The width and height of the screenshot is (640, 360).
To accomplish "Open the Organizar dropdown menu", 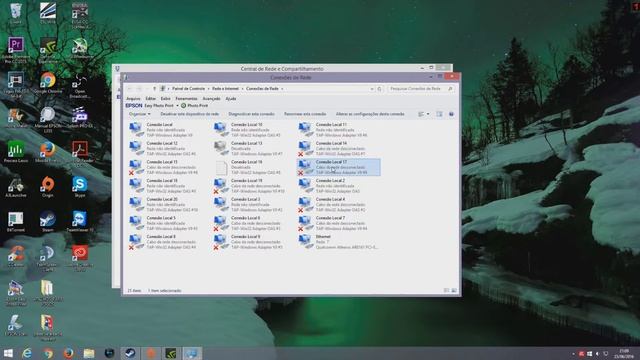I will [140, 114].
